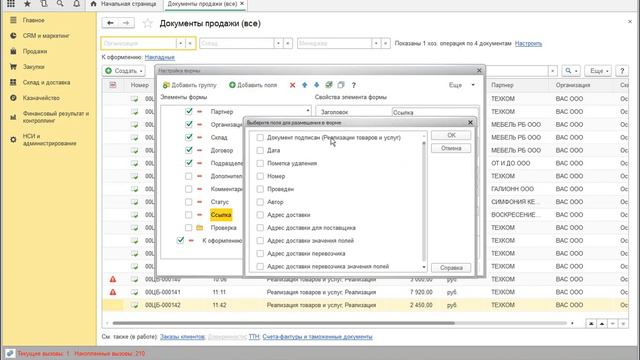Image resolution: width=640 pixels, height=360 pixels.
Task: Open Заказы клиентов link at bottom
Action: click(182, 337)
